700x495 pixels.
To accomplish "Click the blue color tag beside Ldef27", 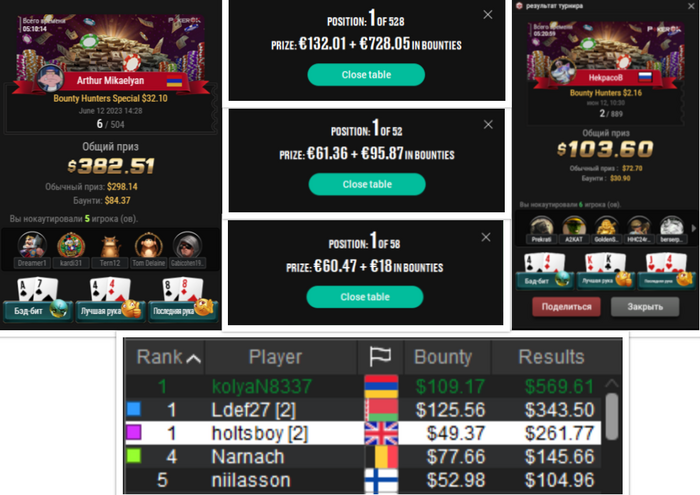I will [134, 408].
